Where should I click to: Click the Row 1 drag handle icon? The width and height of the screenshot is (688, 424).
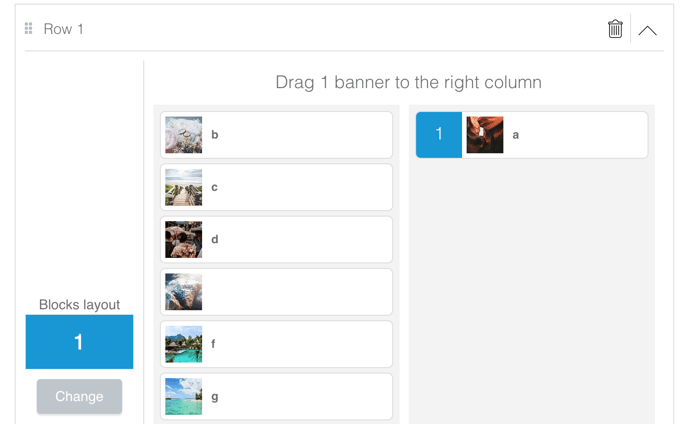28,29
